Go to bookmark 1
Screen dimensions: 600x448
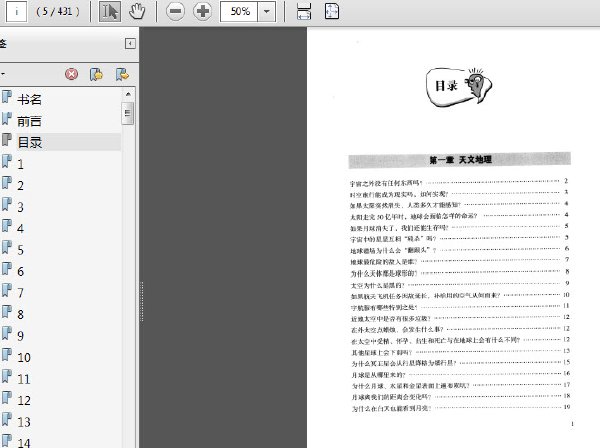20,165
